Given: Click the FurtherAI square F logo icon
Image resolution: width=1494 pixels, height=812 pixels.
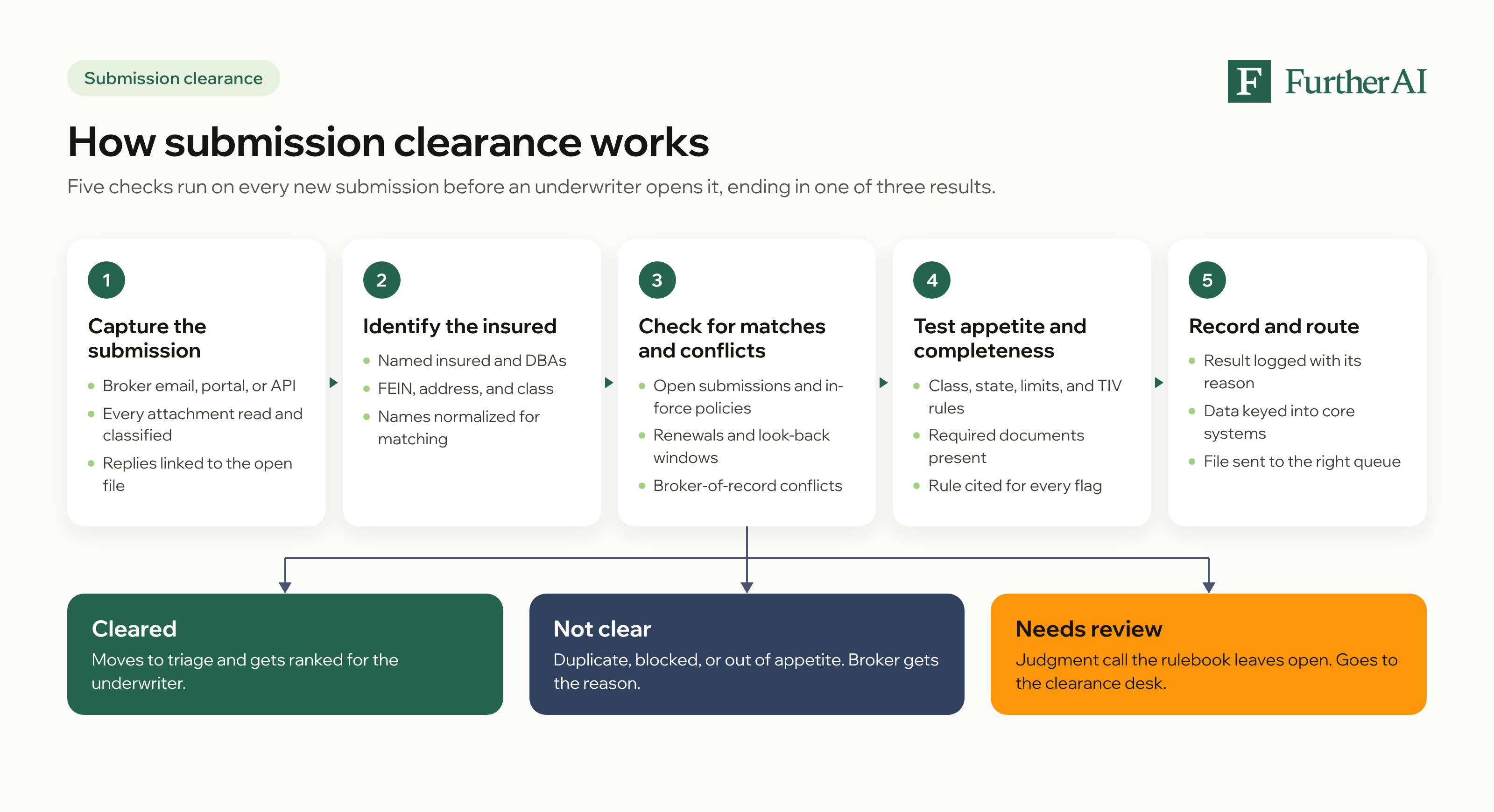Looking at the screenshot, I should coord(1249,81).
